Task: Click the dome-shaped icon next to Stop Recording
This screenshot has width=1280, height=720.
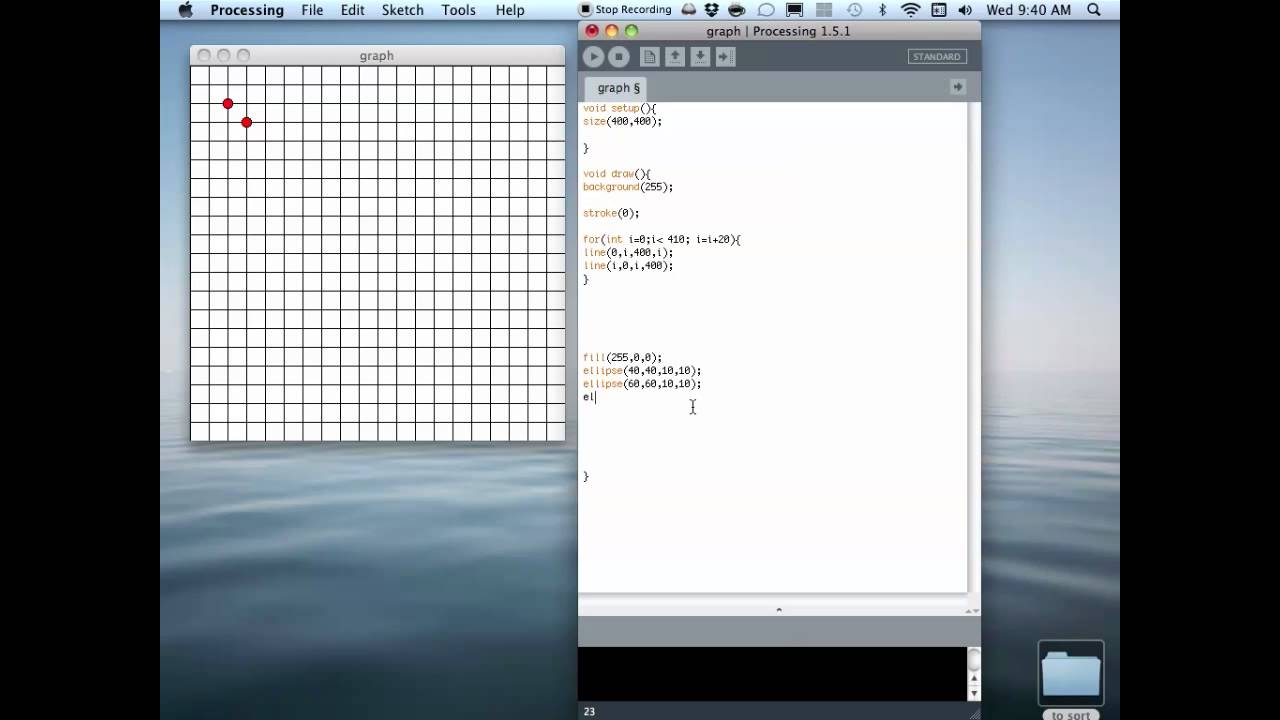Action: pyautogui.click(x=689, y=10)
